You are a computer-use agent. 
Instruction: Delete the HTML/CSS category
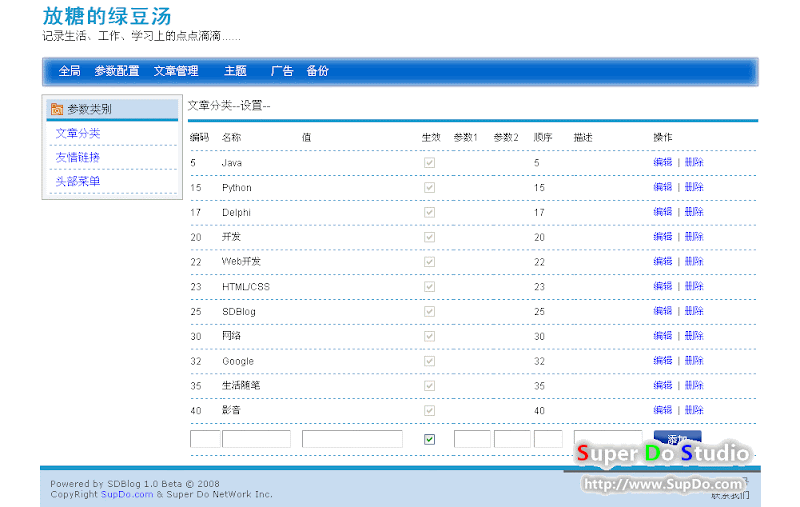pyautogui.click(x=694, y=286)
